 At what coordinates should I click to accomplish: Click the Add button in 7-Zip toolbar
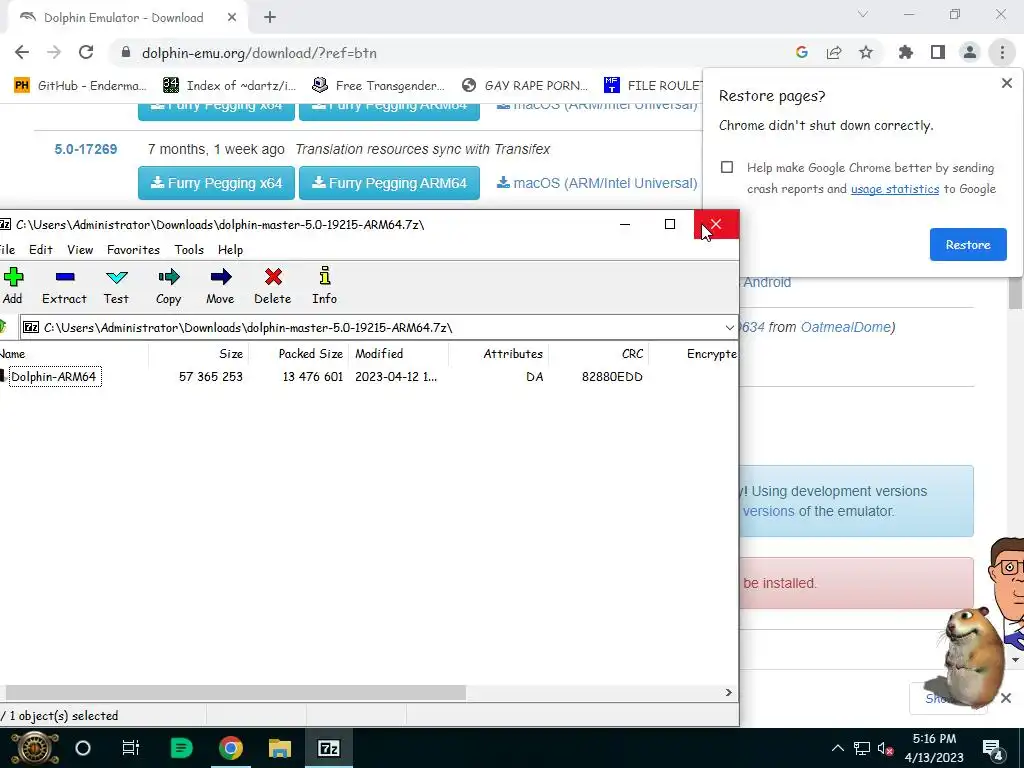13,285
